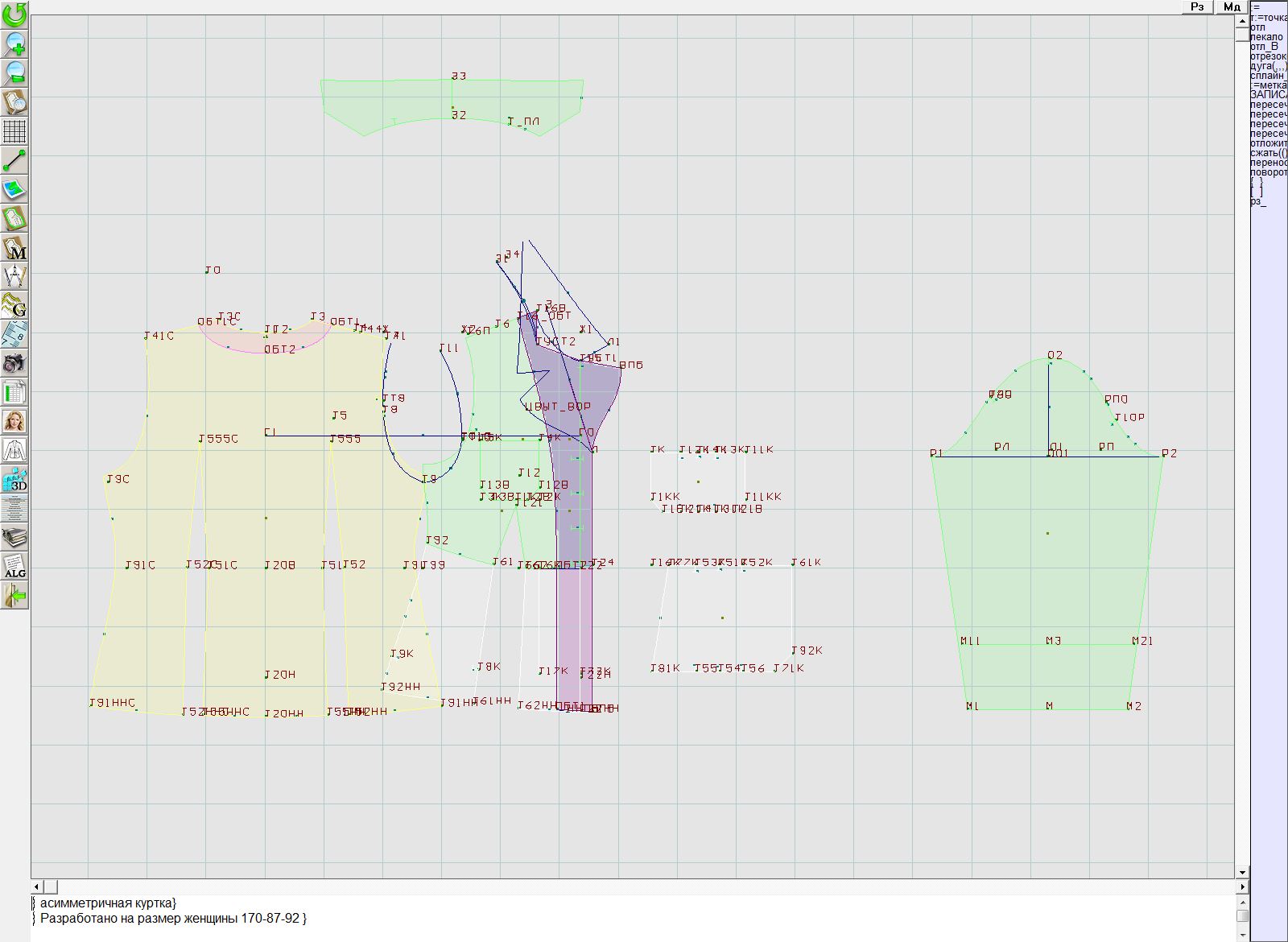
Task: Select 'пекало' in the command list
Action: [1268, 37]
